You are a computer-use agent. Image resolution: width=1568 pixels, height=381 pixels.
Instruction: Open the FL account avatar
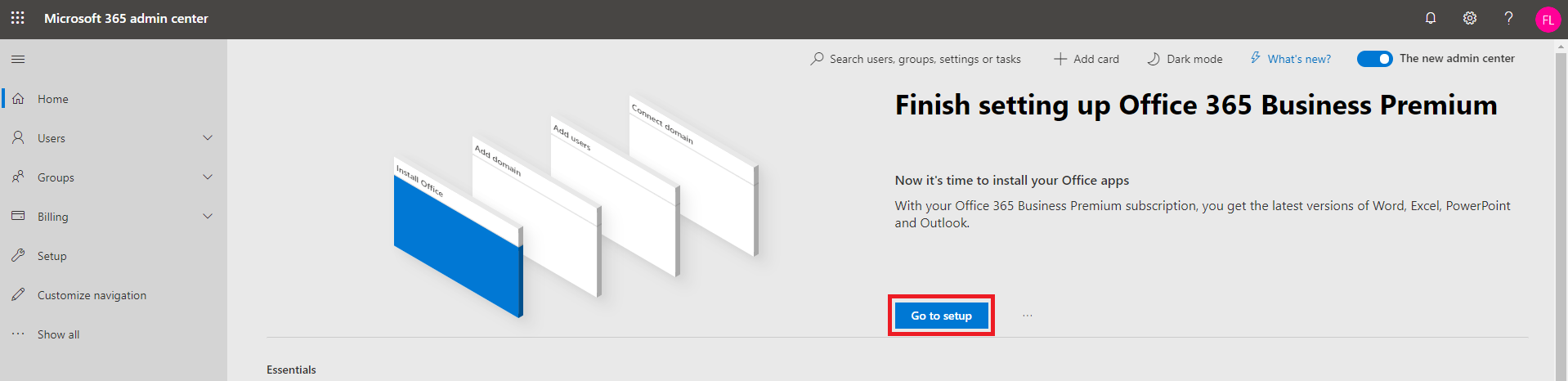coord(1548,20)
